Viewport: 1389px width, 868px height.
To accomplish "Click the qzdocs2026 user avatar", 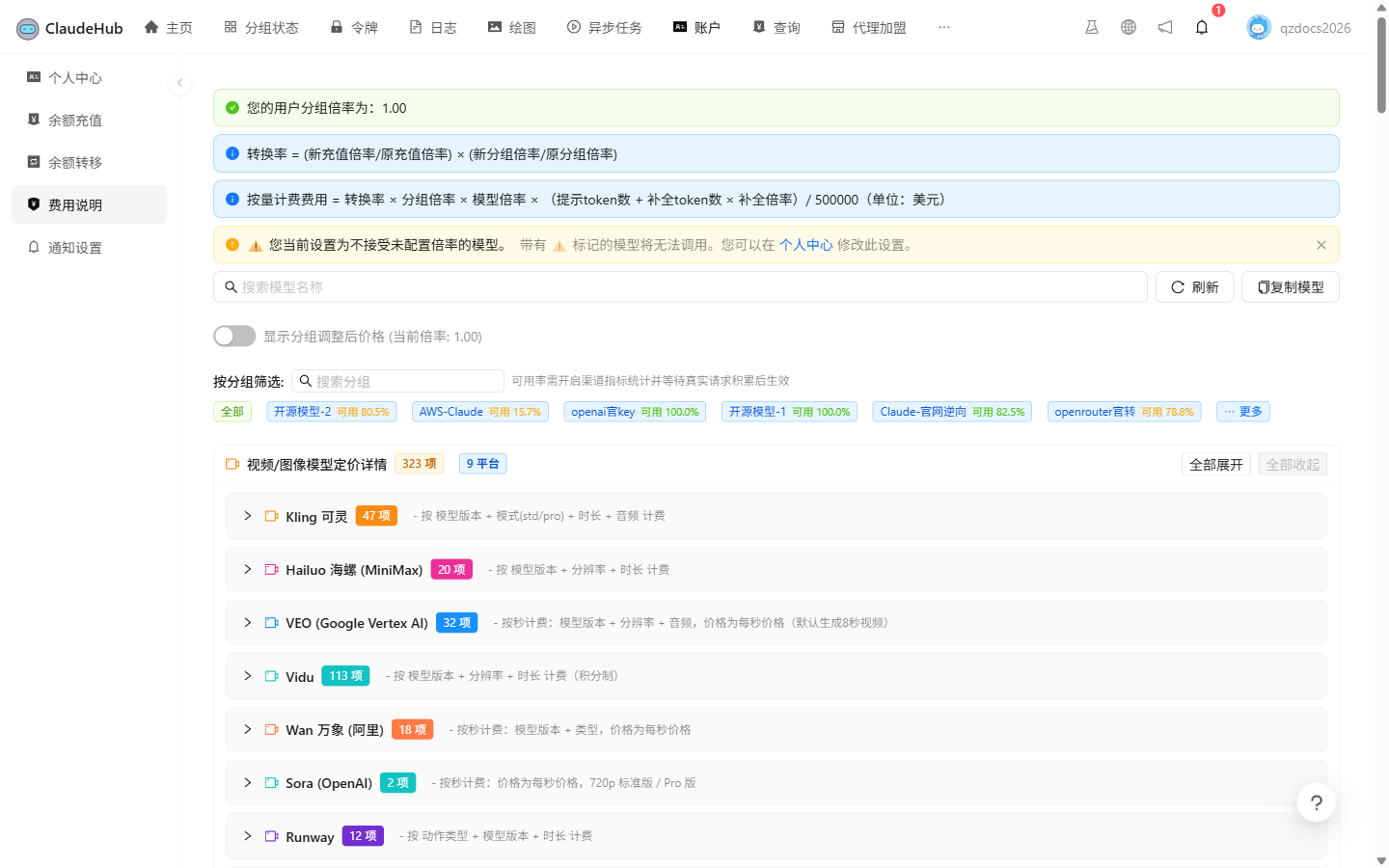I will (x=1259, y=27).
